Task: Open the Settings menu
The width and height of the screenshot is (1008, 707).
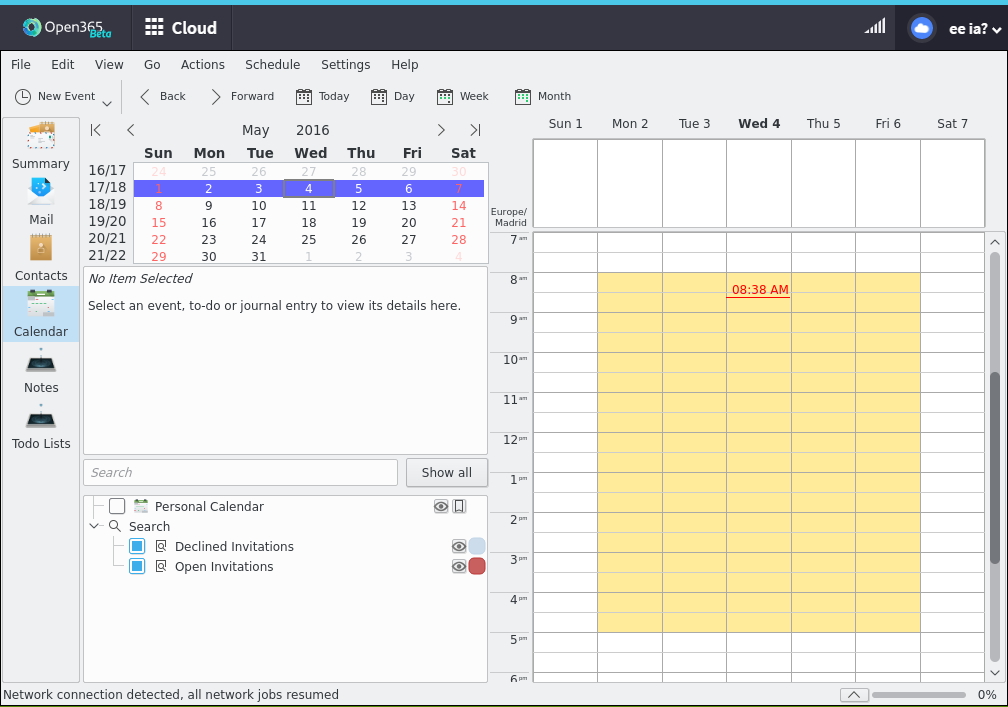Action: click(x=345, y=64)
